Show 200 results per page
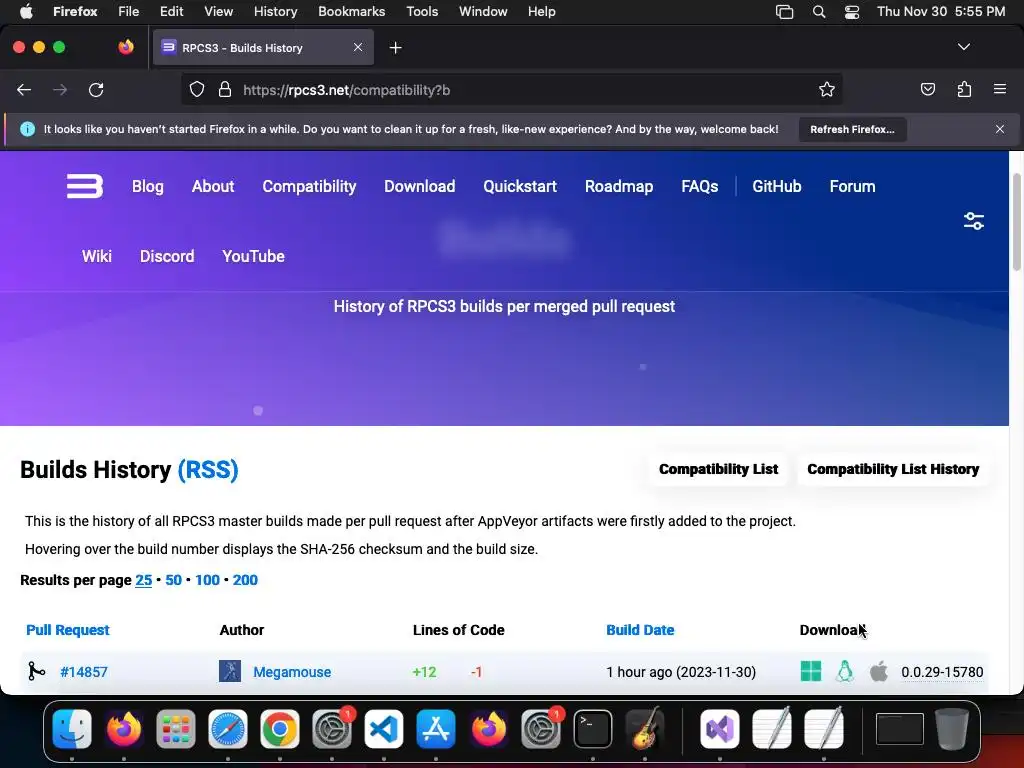This screenshot has height=768, width=1024. [245, 580]
